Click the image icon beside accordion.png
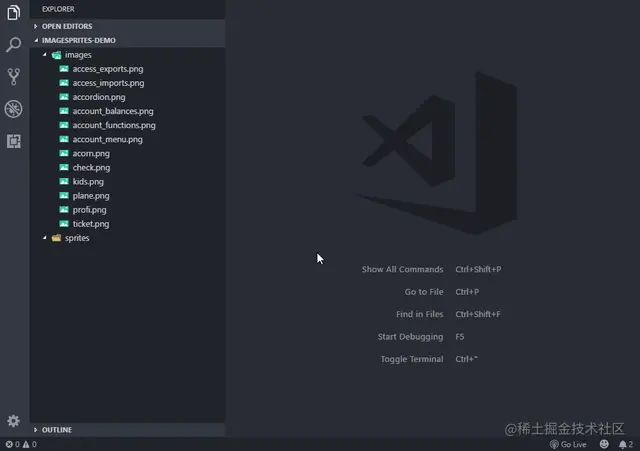Viewport: 640px width, 451px height. pos(64,97)
